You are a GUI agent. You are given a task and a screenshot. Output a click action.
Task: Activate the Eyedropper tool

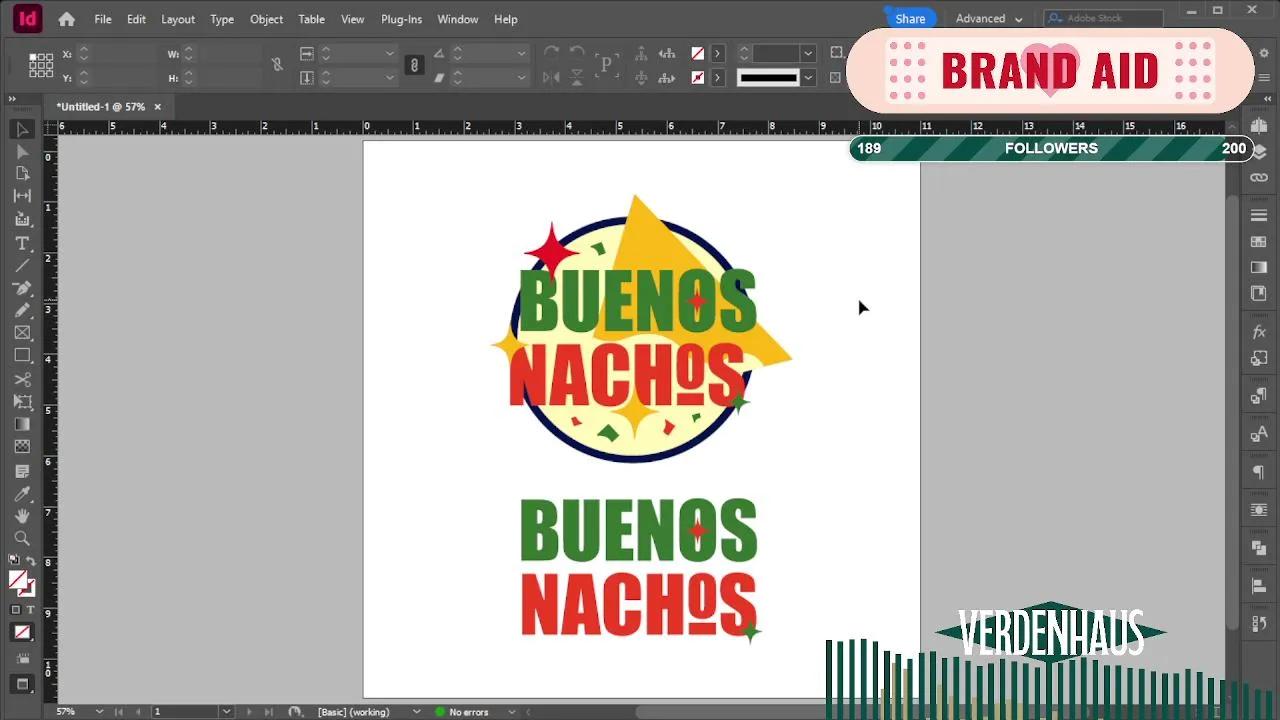[x=22, y=494]
